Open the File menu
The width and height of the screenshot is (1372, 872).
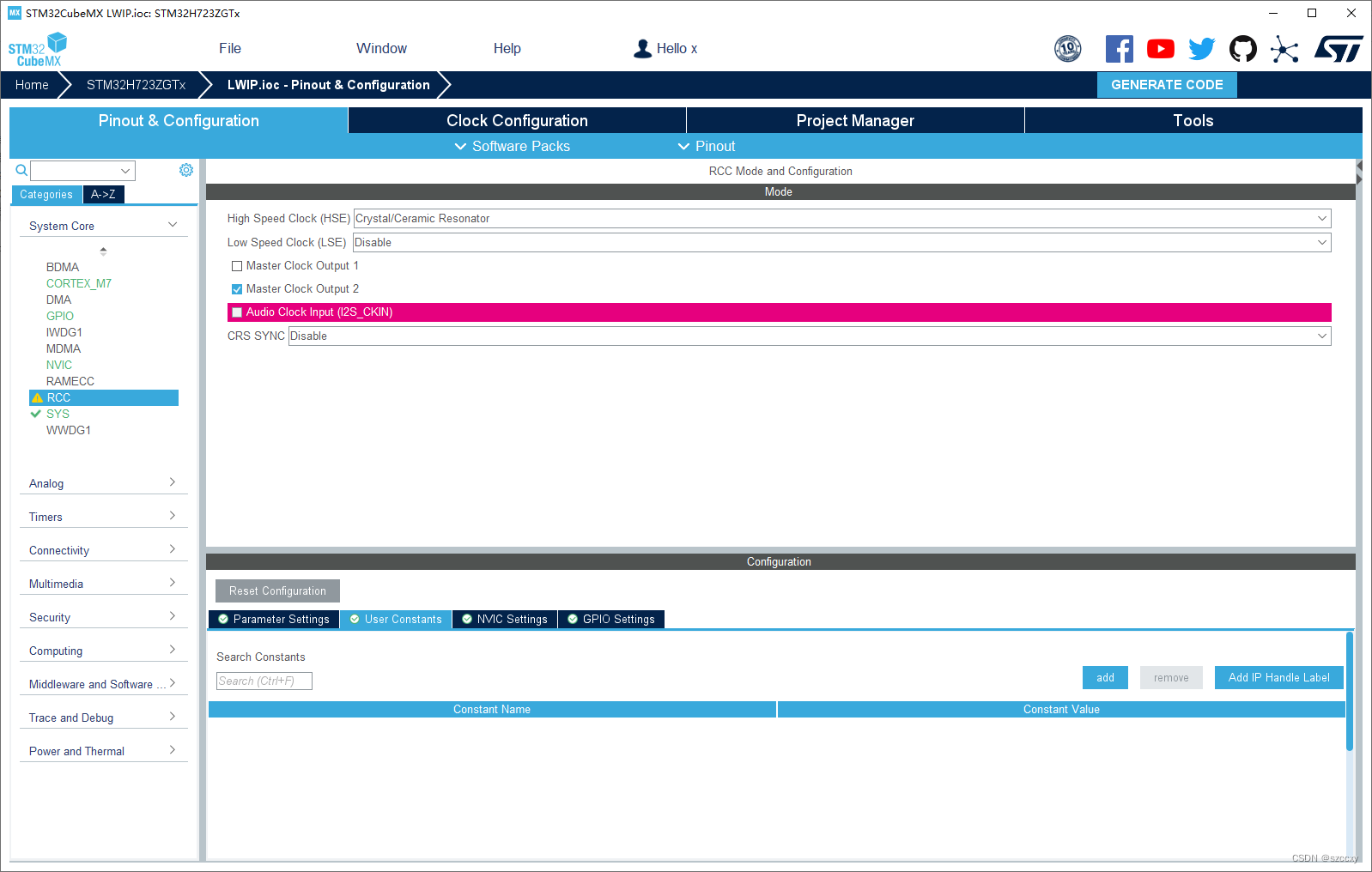(230, 49)
